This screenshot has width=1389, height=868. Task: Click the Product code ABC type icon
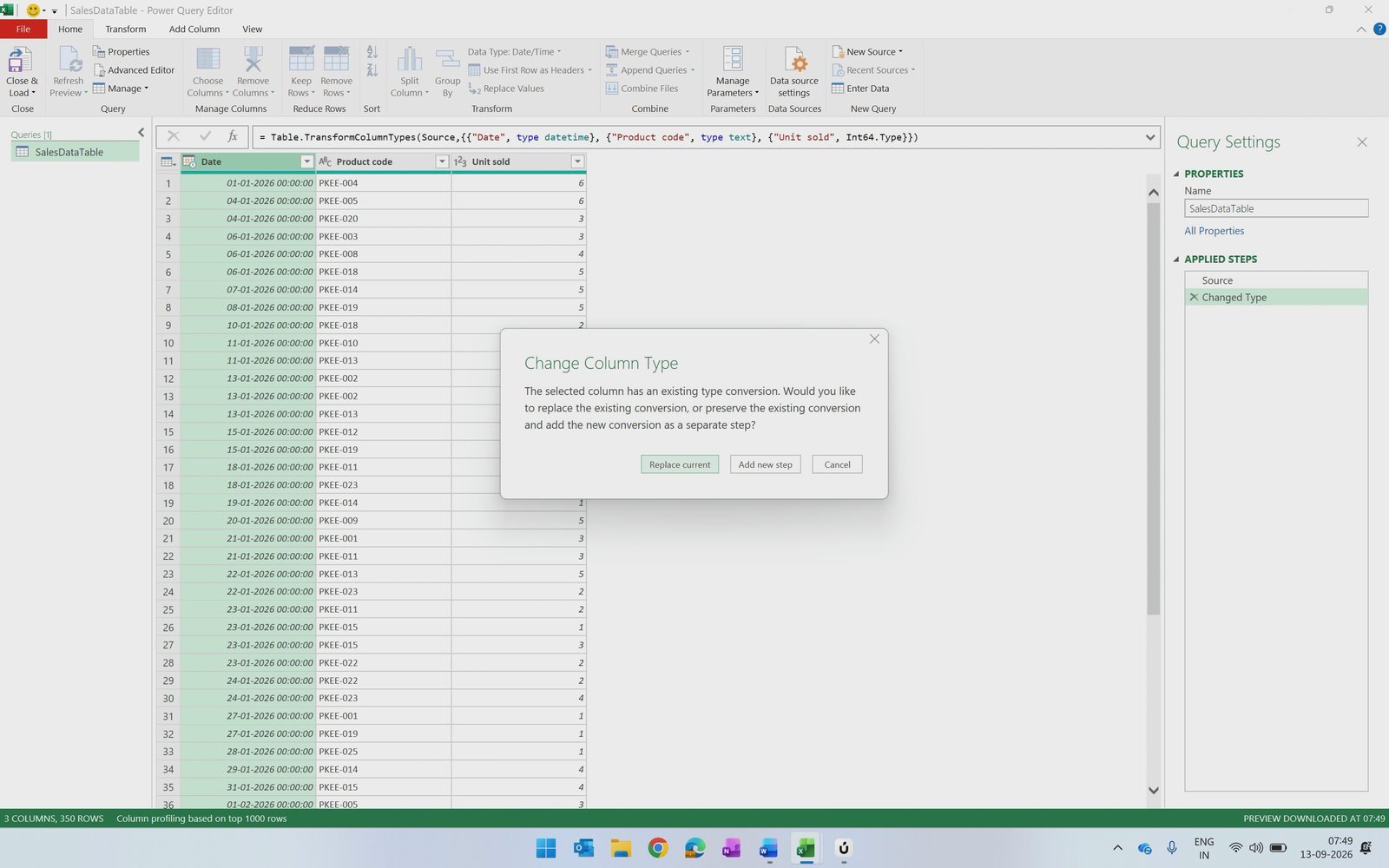coord(325,161)
